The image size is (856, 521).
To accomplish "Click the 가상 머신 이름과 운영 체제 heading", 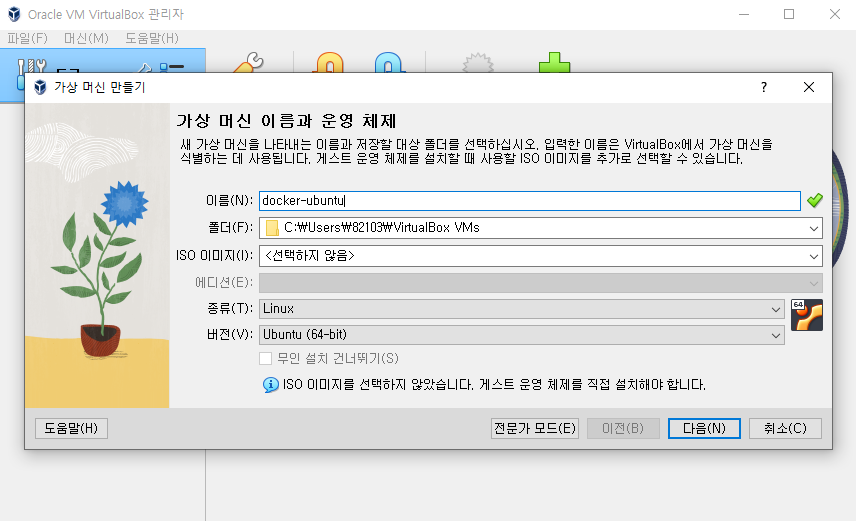I will coord(287,121).
